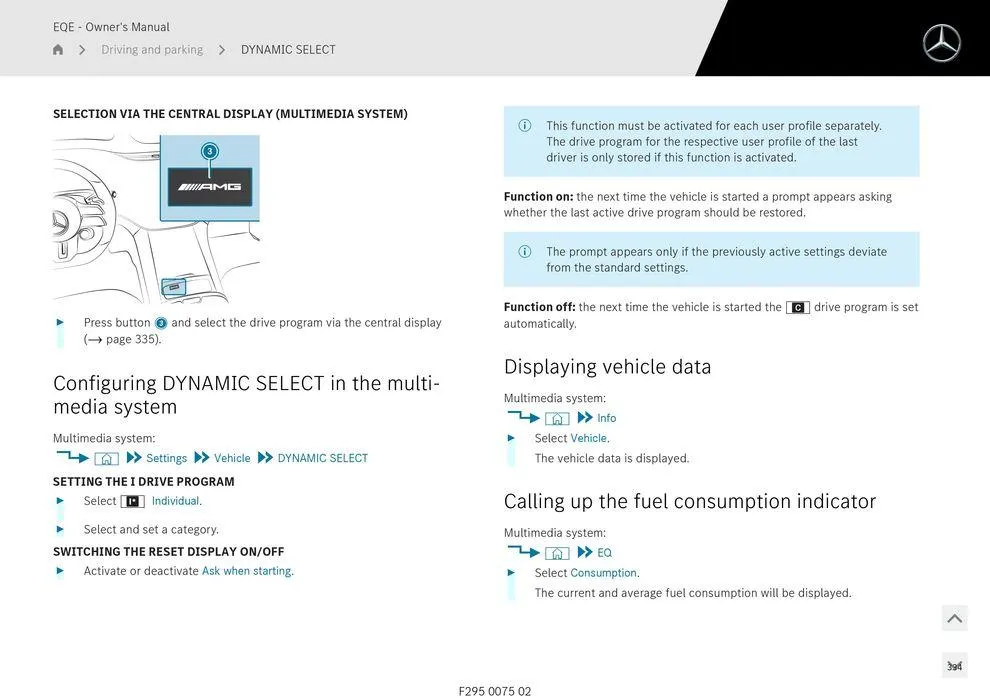Click the Comfort drive program C icon
The image size is (990, 700).
click(797, 308)
